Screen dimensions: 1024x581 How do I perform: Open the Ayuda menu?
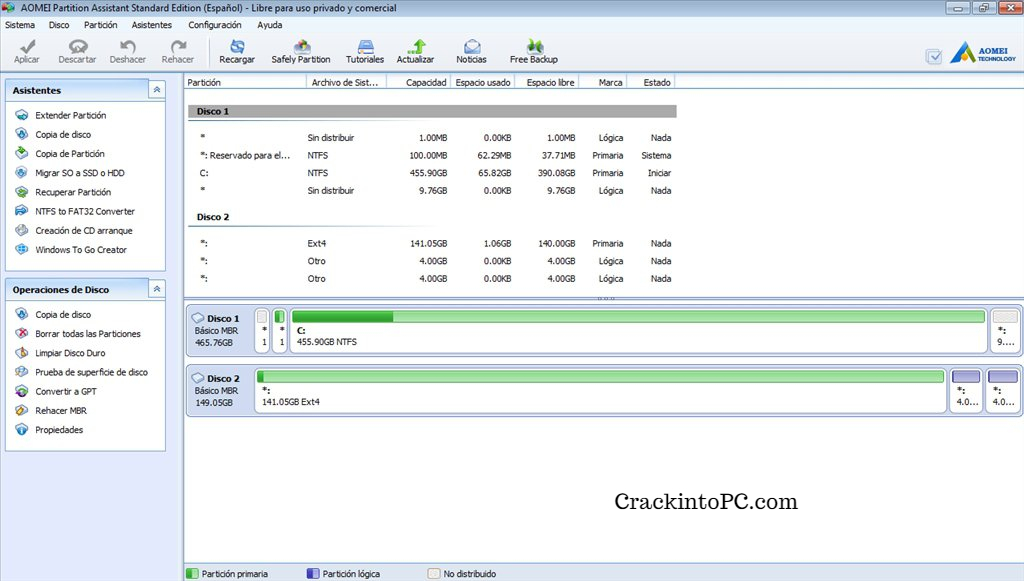(270, 25)
